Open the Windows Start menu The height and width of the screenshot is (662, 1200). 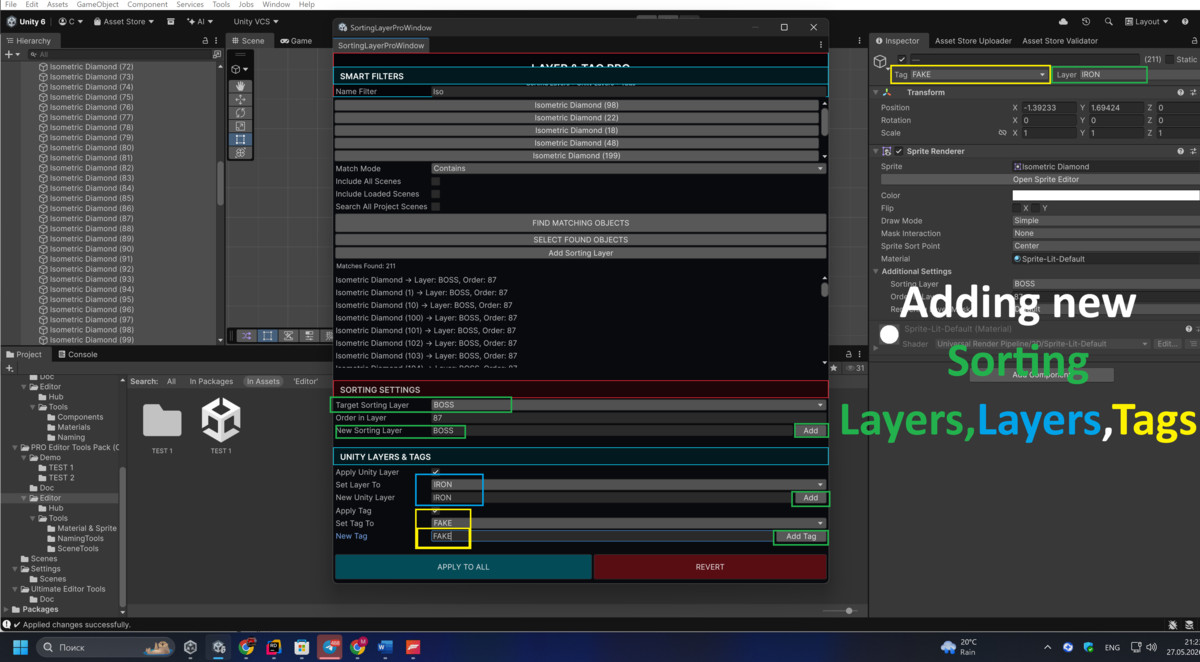[x=19, y=647]
